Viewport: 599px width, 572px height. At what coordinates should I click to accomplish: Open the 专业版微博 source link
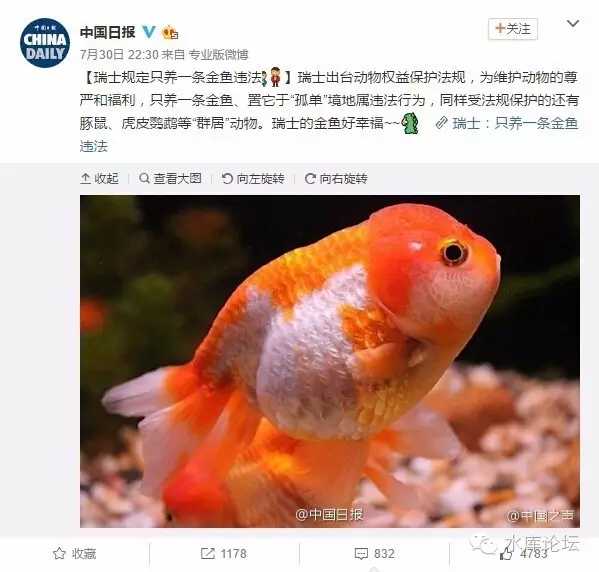point(219,55)
